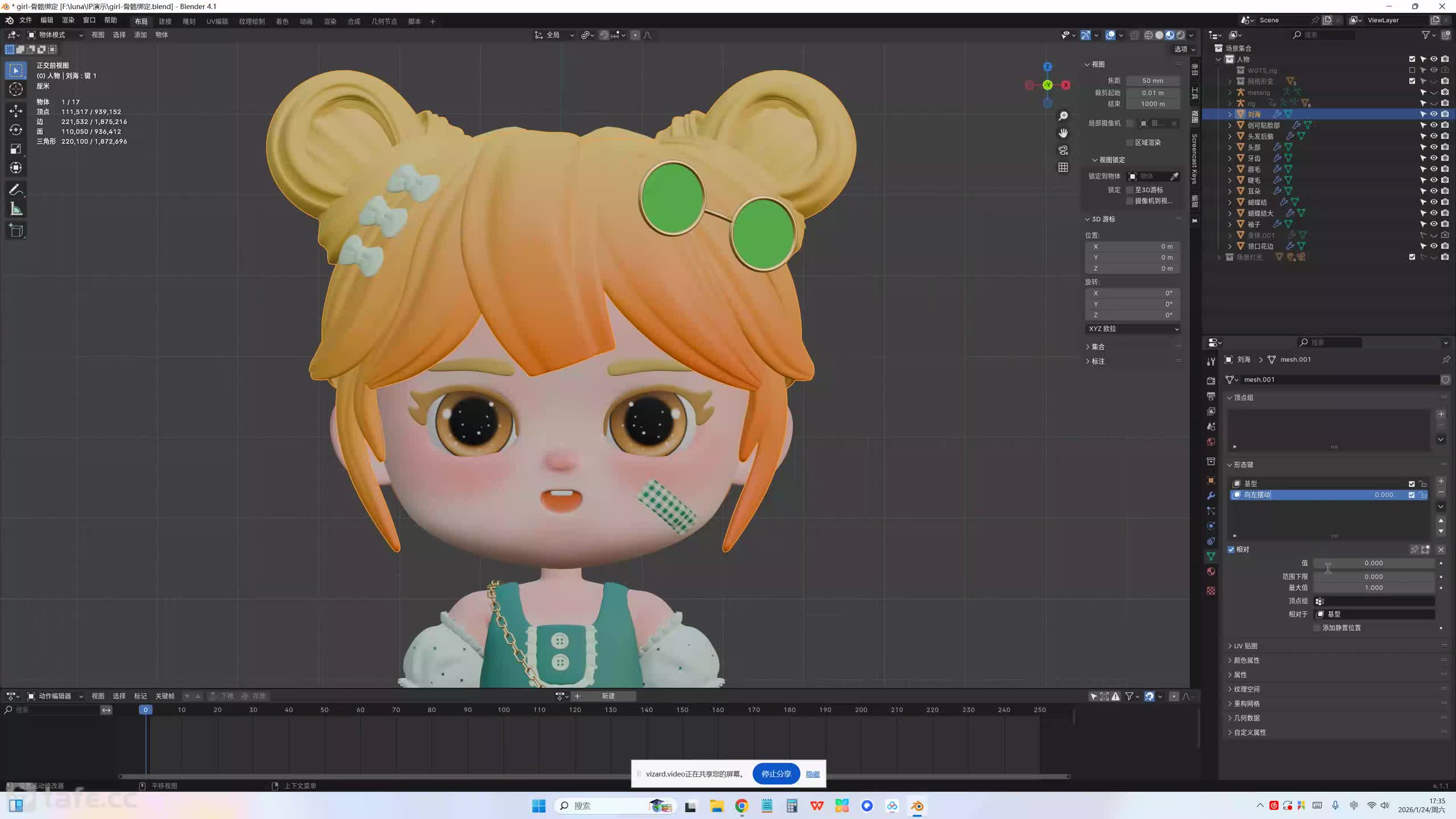Expand the UV 贴图 panel
This screenshot has width=1456, height=819.
point(1246,646)
